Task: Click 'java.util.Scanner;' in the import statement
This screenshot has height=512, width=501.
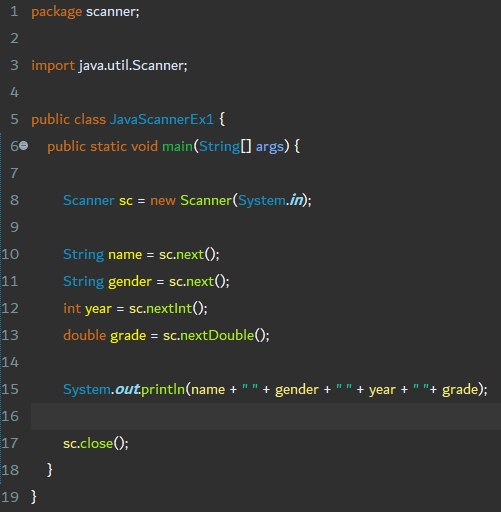Action: (133, 65)
